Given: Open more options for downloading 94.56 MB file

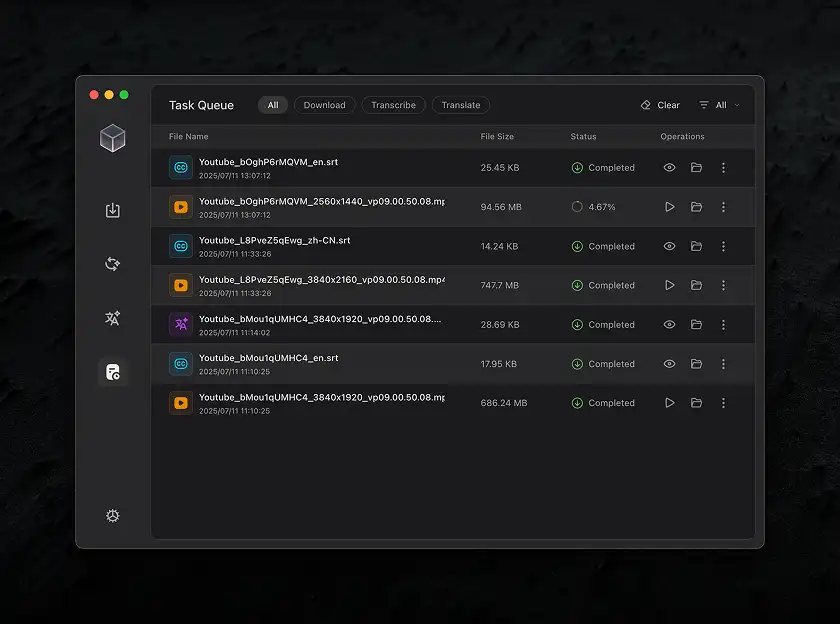Looking at the screenshot, I should (723, 207).
